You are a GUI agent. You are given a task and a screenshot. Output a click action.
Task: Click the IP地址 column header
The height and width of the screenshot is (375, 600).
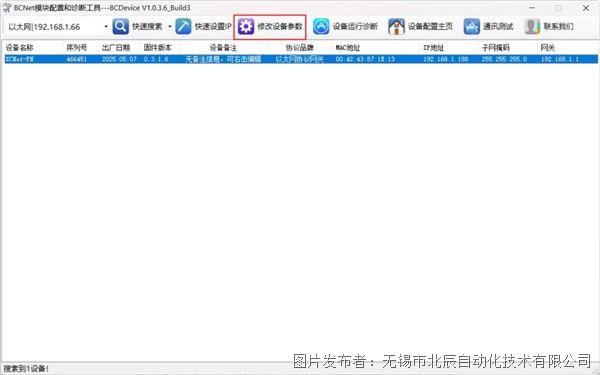[434, 48]
